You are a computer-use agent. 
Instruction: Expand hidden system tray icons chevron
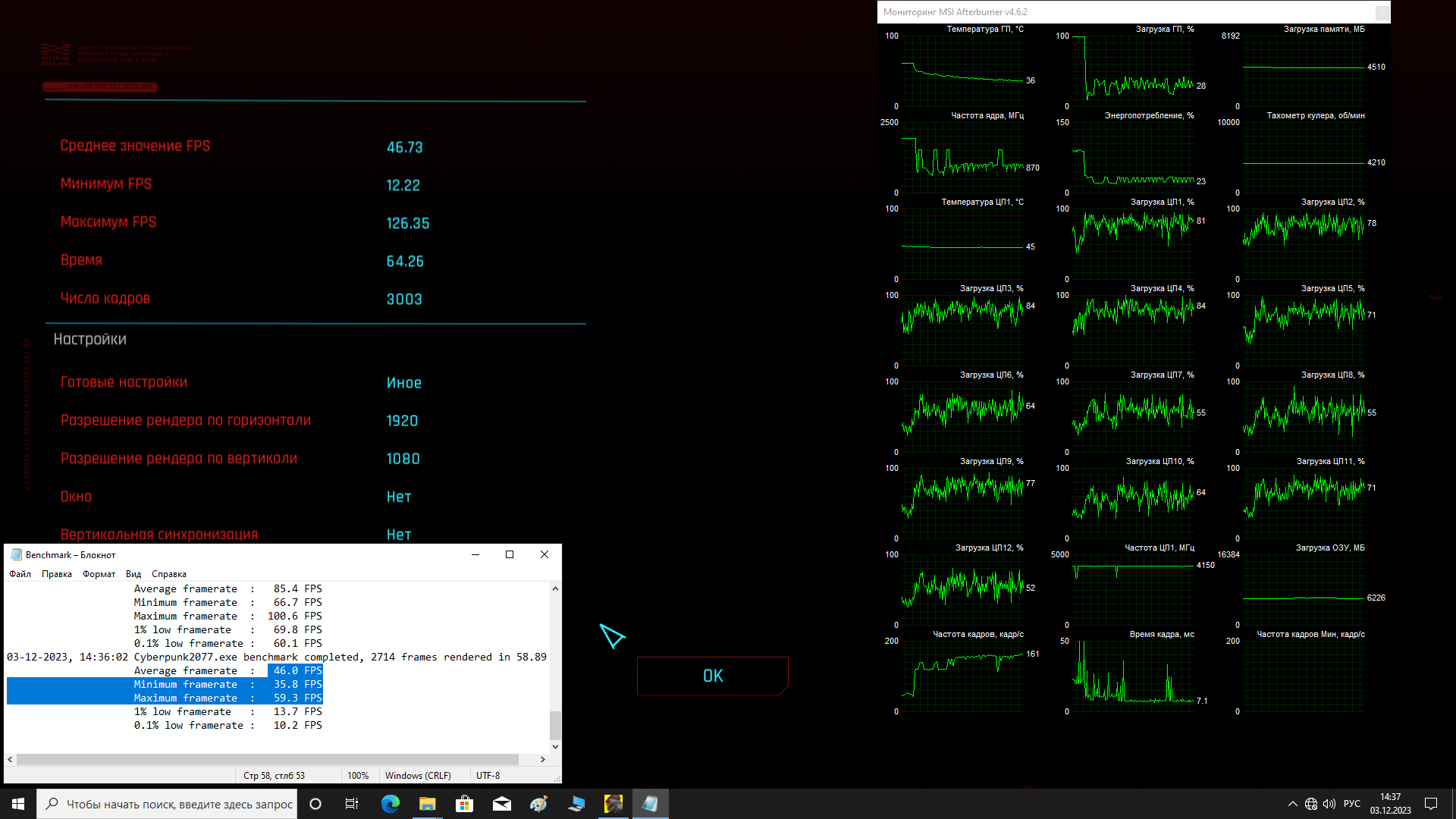tap(1292, 804)
